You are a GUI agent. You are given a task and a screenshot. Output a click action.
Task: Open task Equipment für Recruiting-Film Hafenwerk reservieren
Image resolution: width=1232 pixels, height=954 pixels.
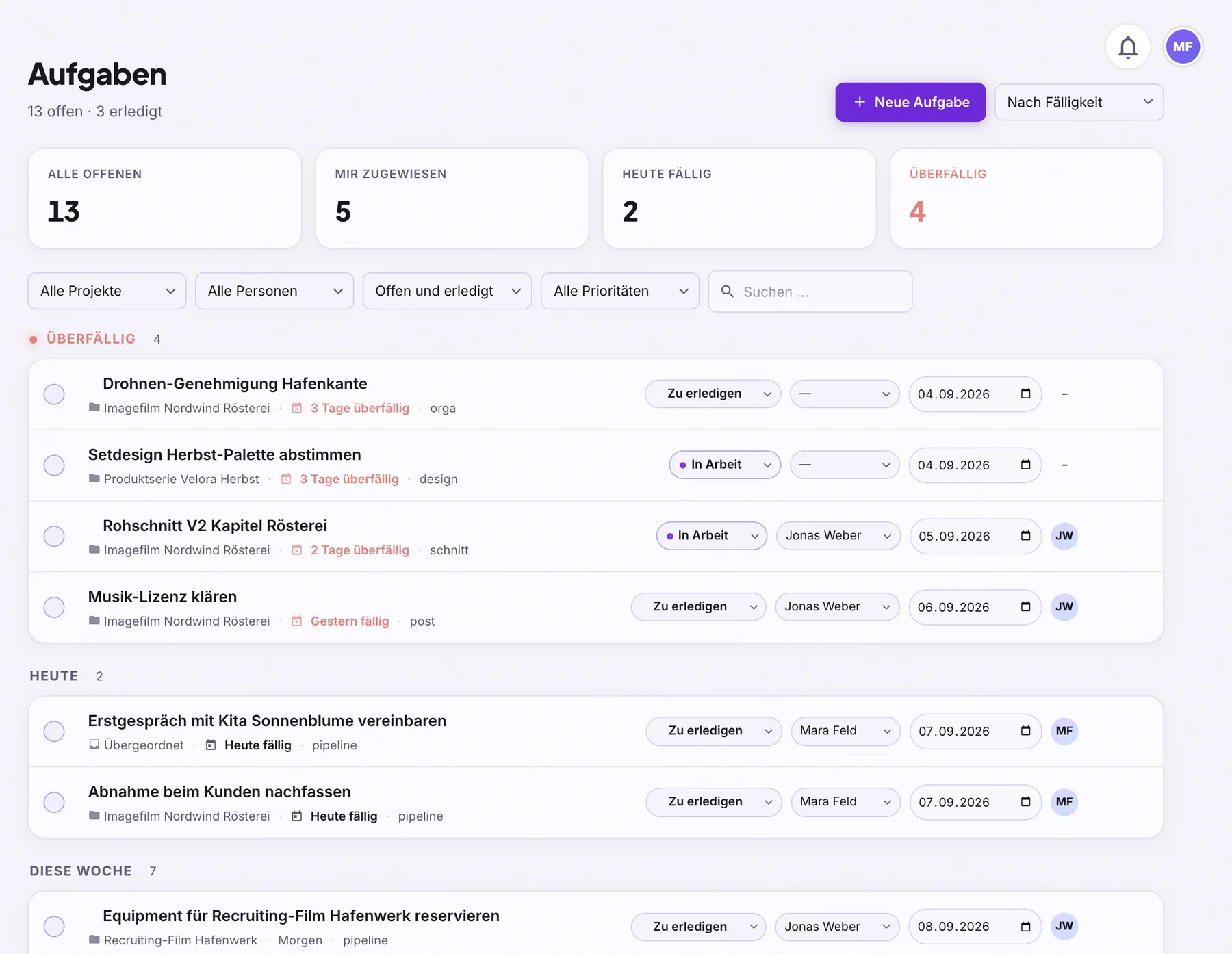[301, 916]
